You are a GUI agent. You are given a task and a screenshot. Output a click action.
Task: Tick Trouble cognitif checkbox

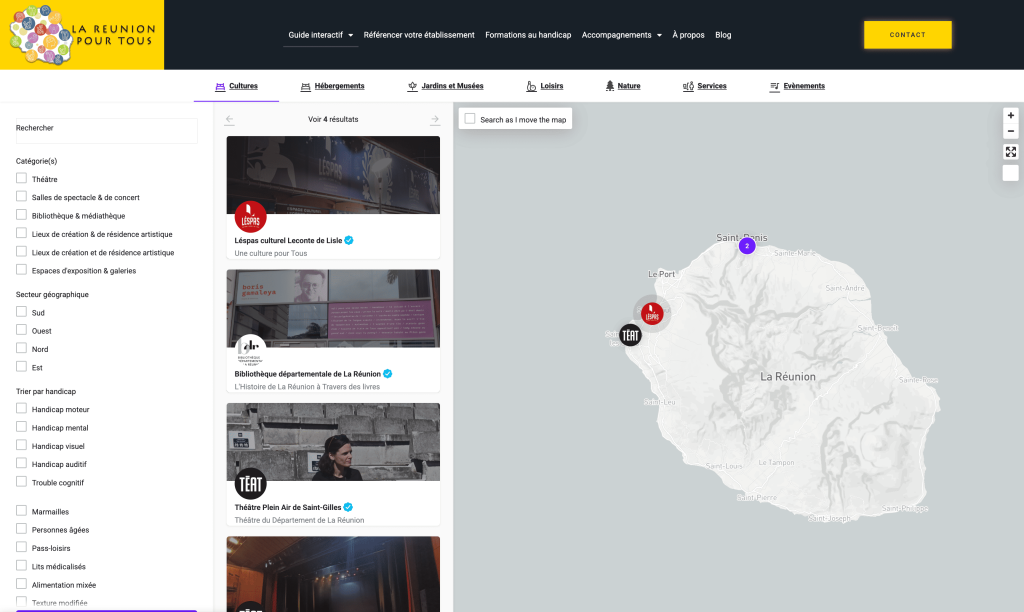pyautogui.click(x=22, y=482)
